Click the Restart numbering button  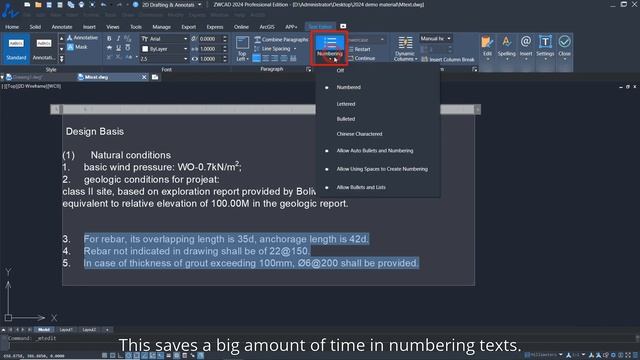pyautogui.click(x=359, y=49)
